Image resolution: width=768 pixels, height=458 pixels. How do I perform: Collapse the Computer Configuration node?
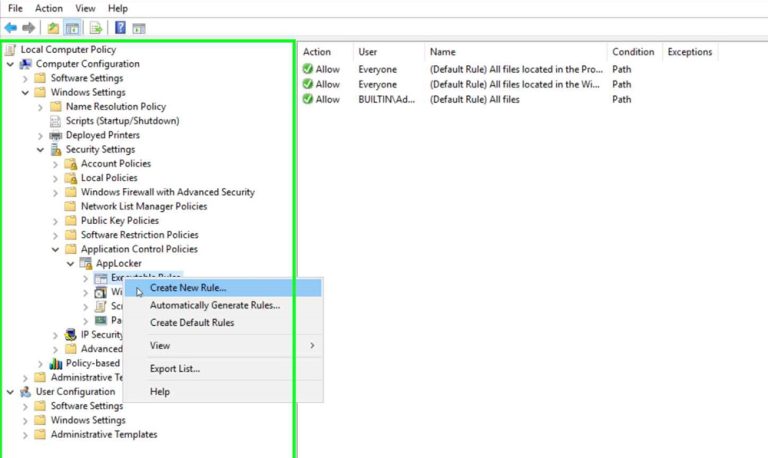click(x=11, y=64)
